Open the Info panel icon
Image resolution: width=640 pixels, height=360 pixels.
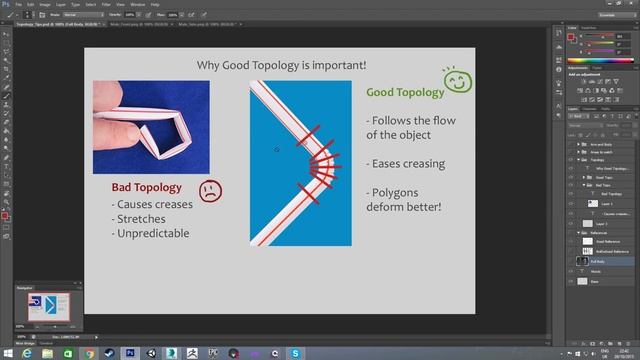click(x=559, y=70)
